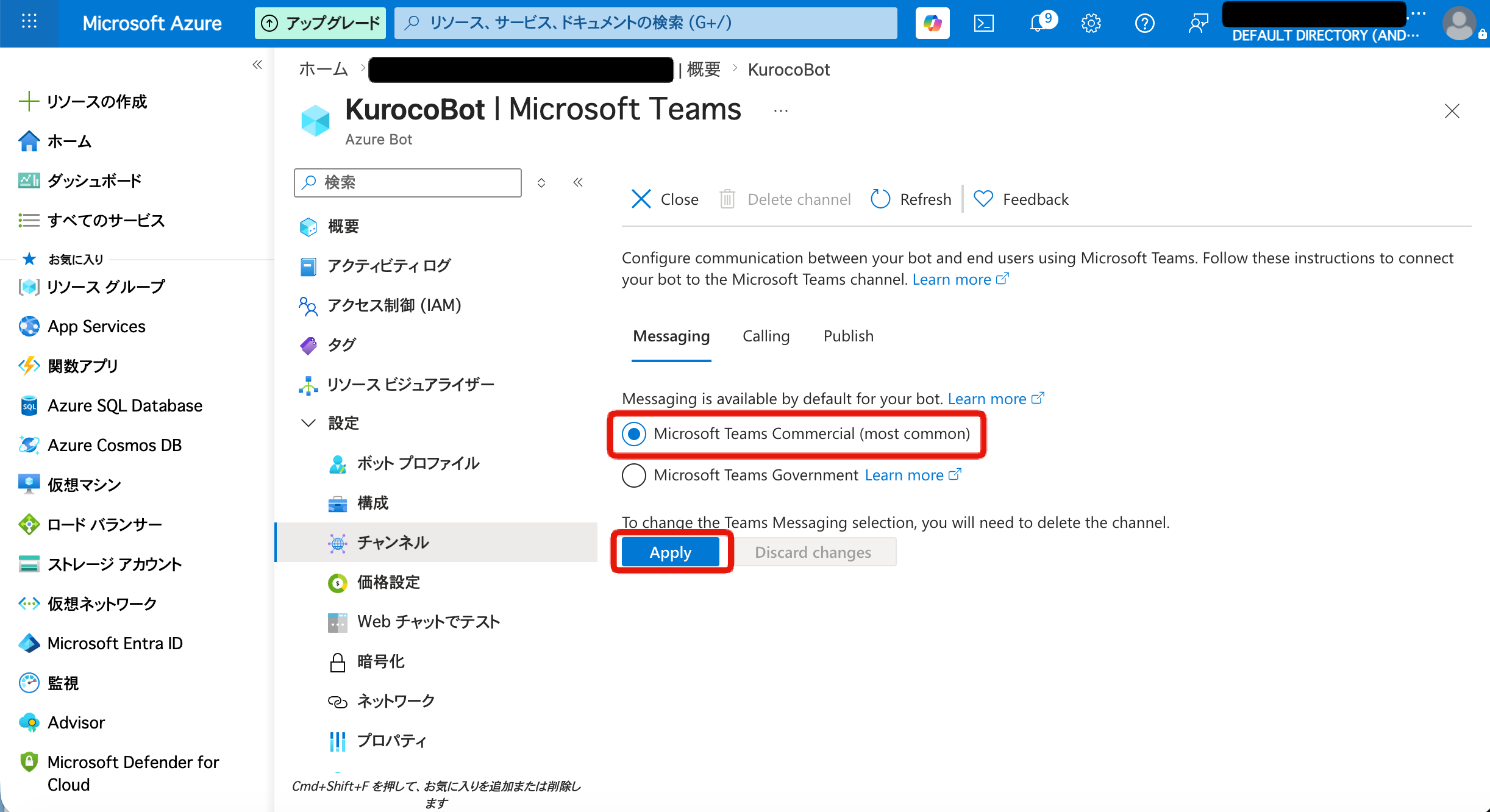Open the notifications bell
This screenshot has width=1490, height=812.
click(1039, 23)
